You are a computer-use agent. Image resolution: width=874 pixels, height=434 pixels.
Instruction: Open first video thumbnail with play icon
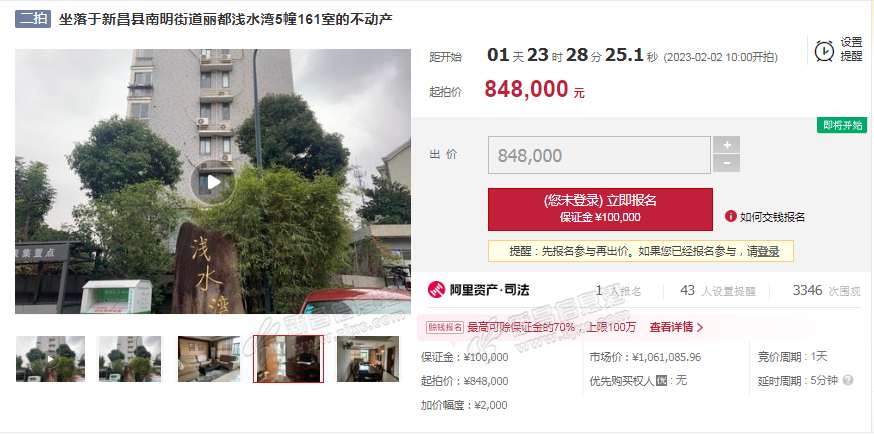50,359
